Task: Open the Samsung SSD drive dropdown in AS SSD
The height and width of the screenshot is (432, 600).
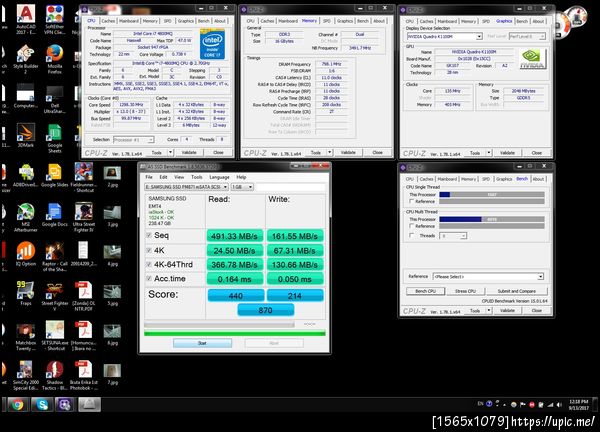Action: [x=186, y=187]
